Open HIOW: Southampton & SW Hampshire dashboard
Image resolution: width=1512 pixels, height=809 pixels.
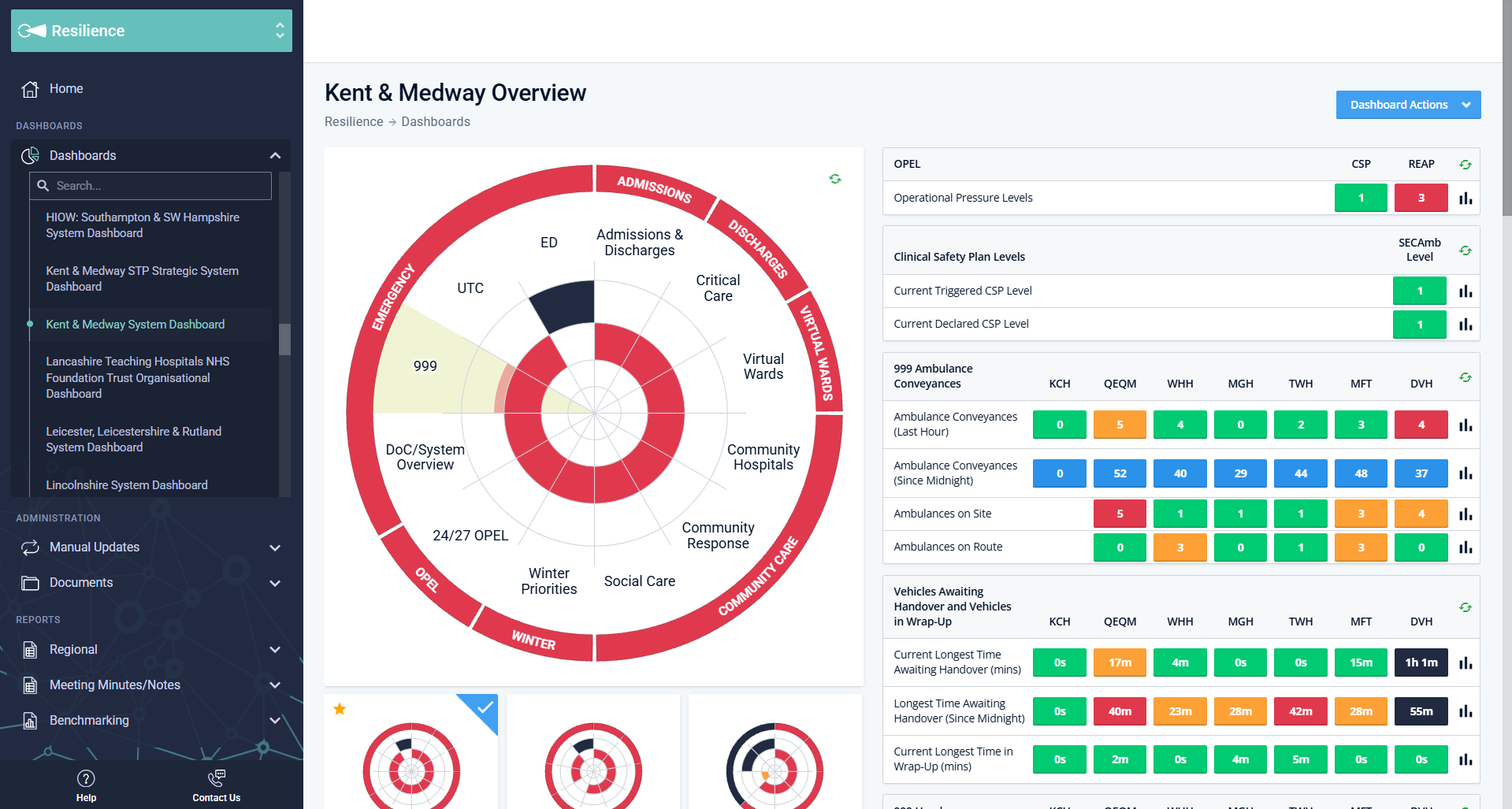coord(143,225)
